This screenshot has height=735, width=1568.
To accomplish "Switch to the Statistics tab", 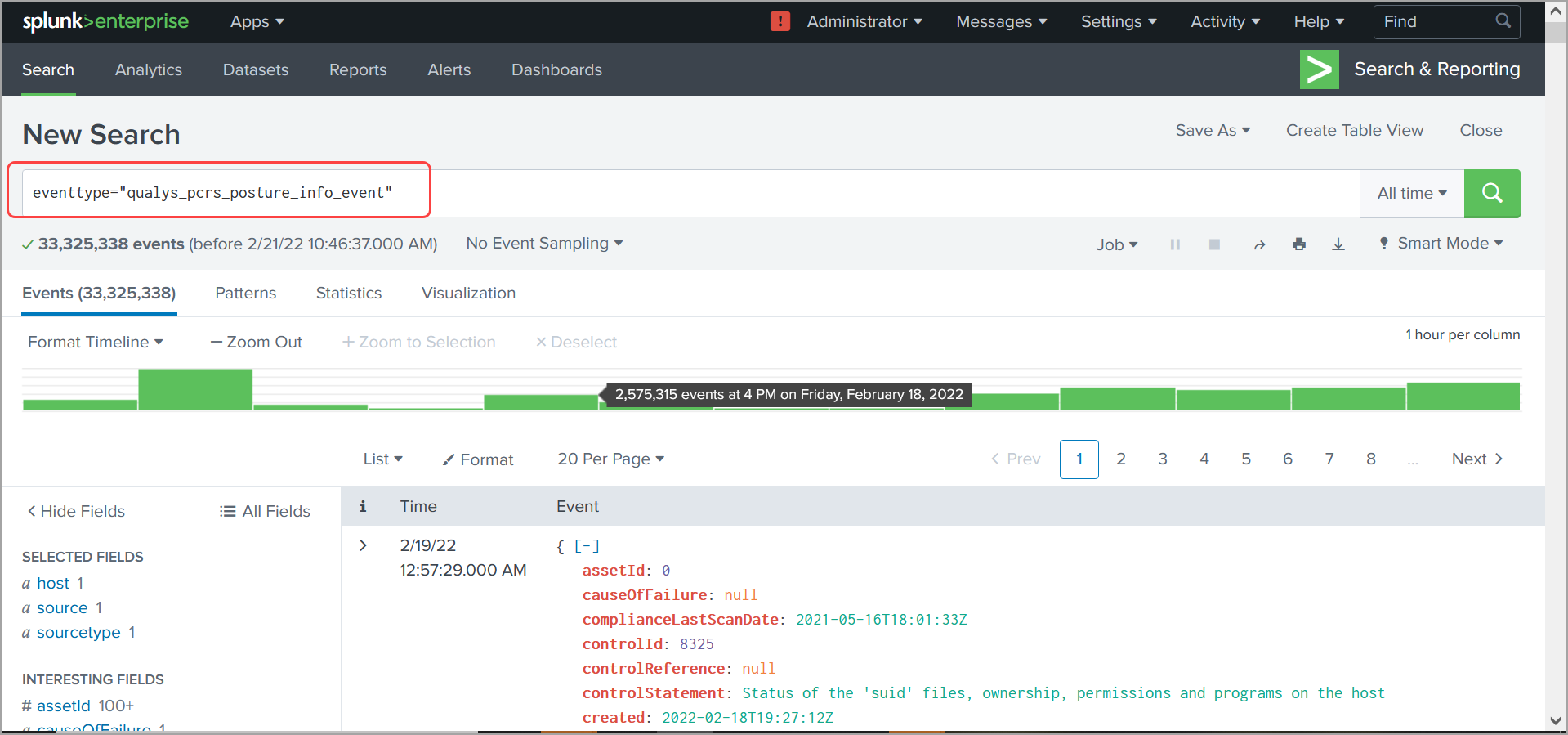I will (x=348, y=293).
